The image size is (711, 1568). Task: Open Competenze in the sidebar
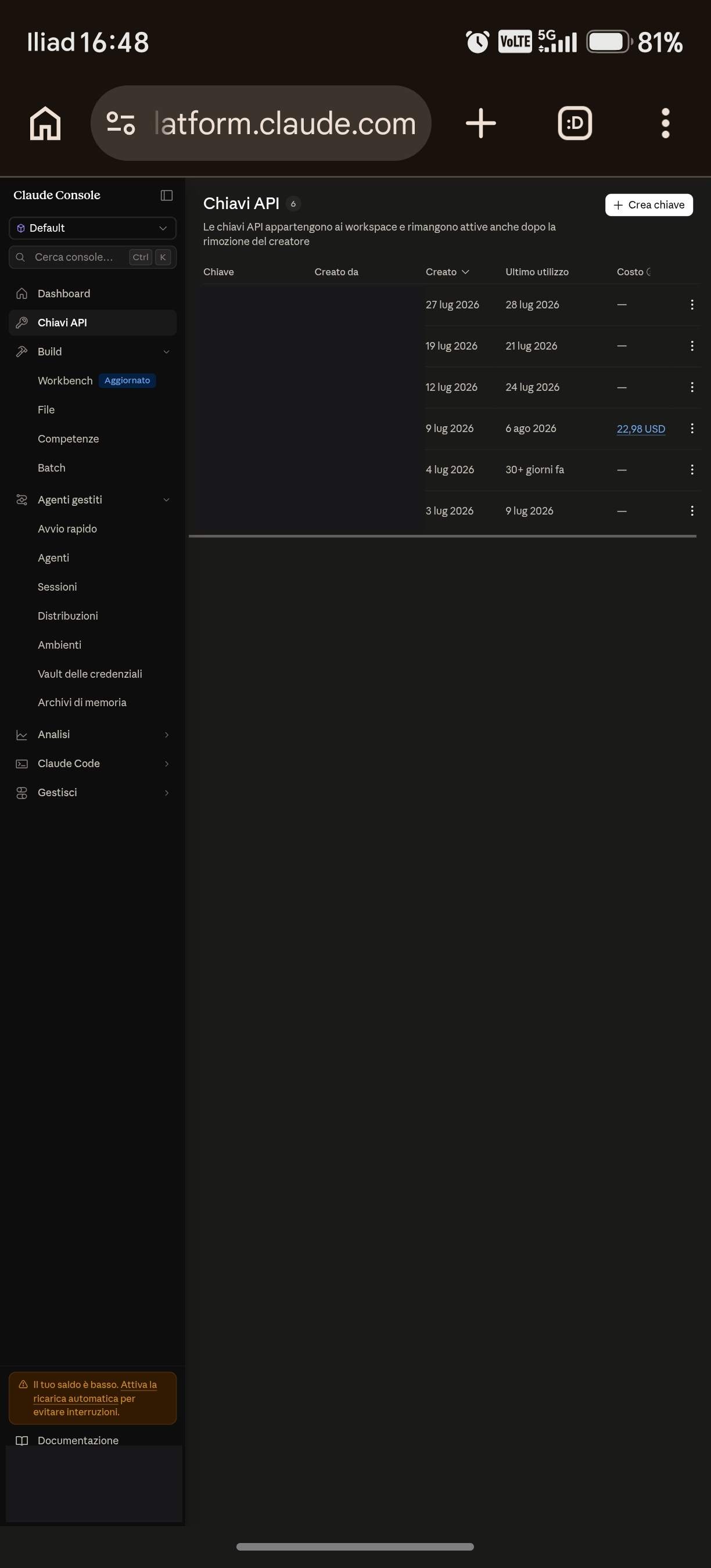click(68, 439)
